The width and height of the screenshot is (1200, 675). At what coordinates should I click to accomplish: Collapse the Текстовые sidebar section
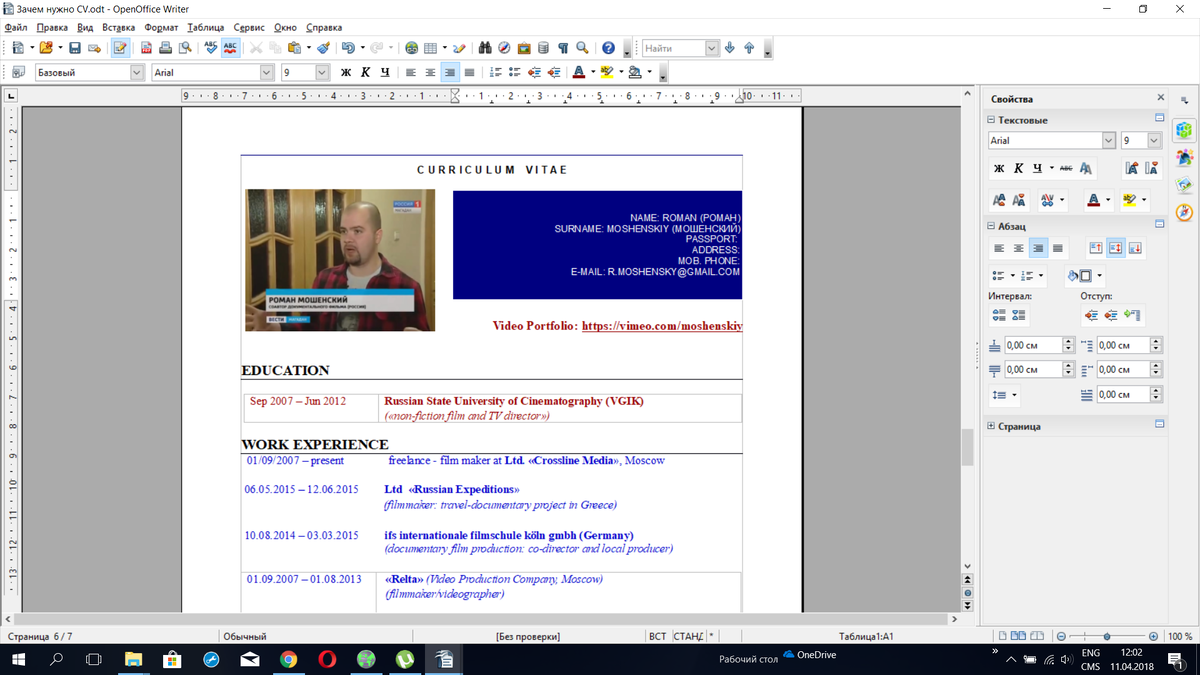991,120
